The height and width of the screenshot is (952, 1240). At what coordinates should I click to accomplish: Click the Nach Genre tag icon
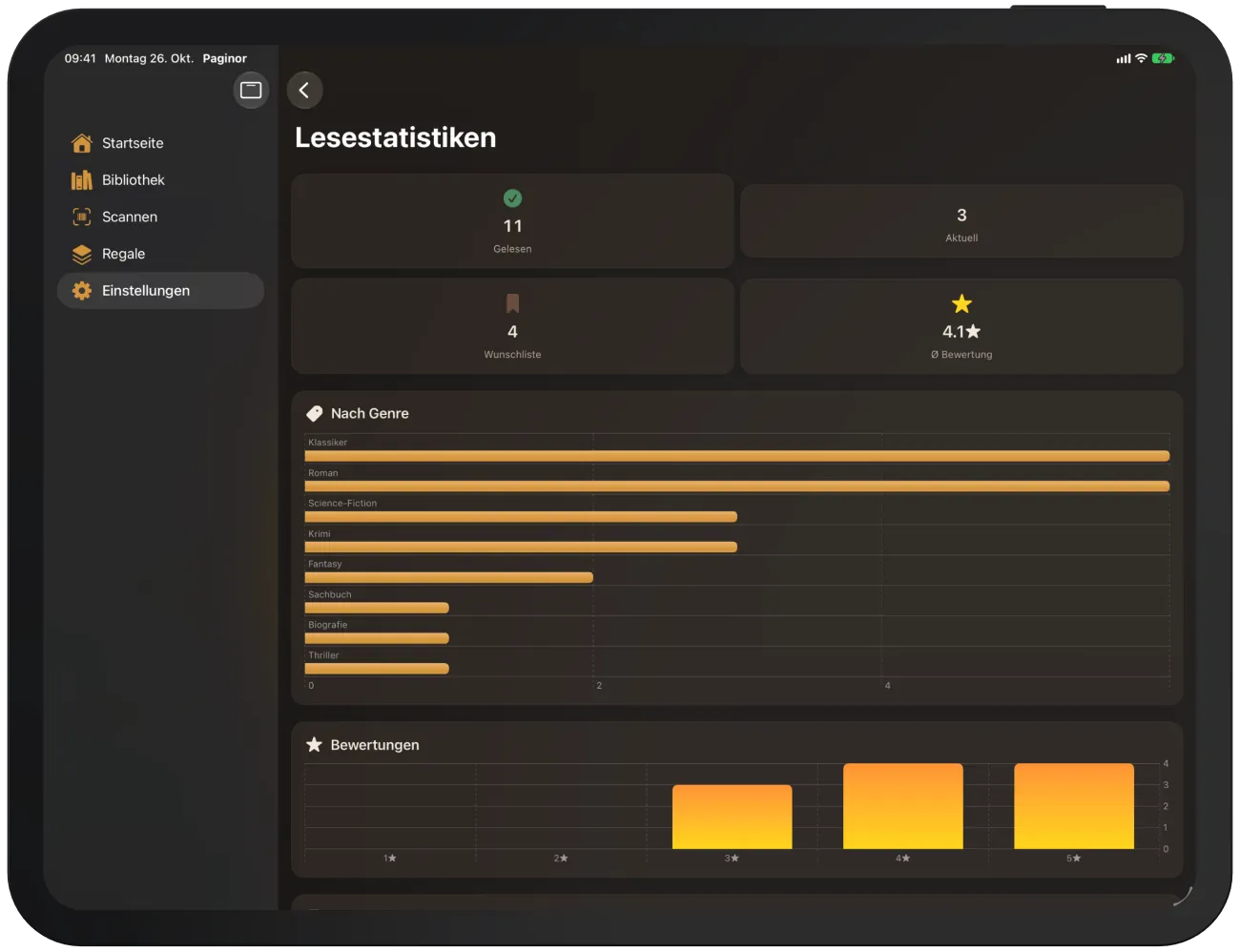(314, 413)
